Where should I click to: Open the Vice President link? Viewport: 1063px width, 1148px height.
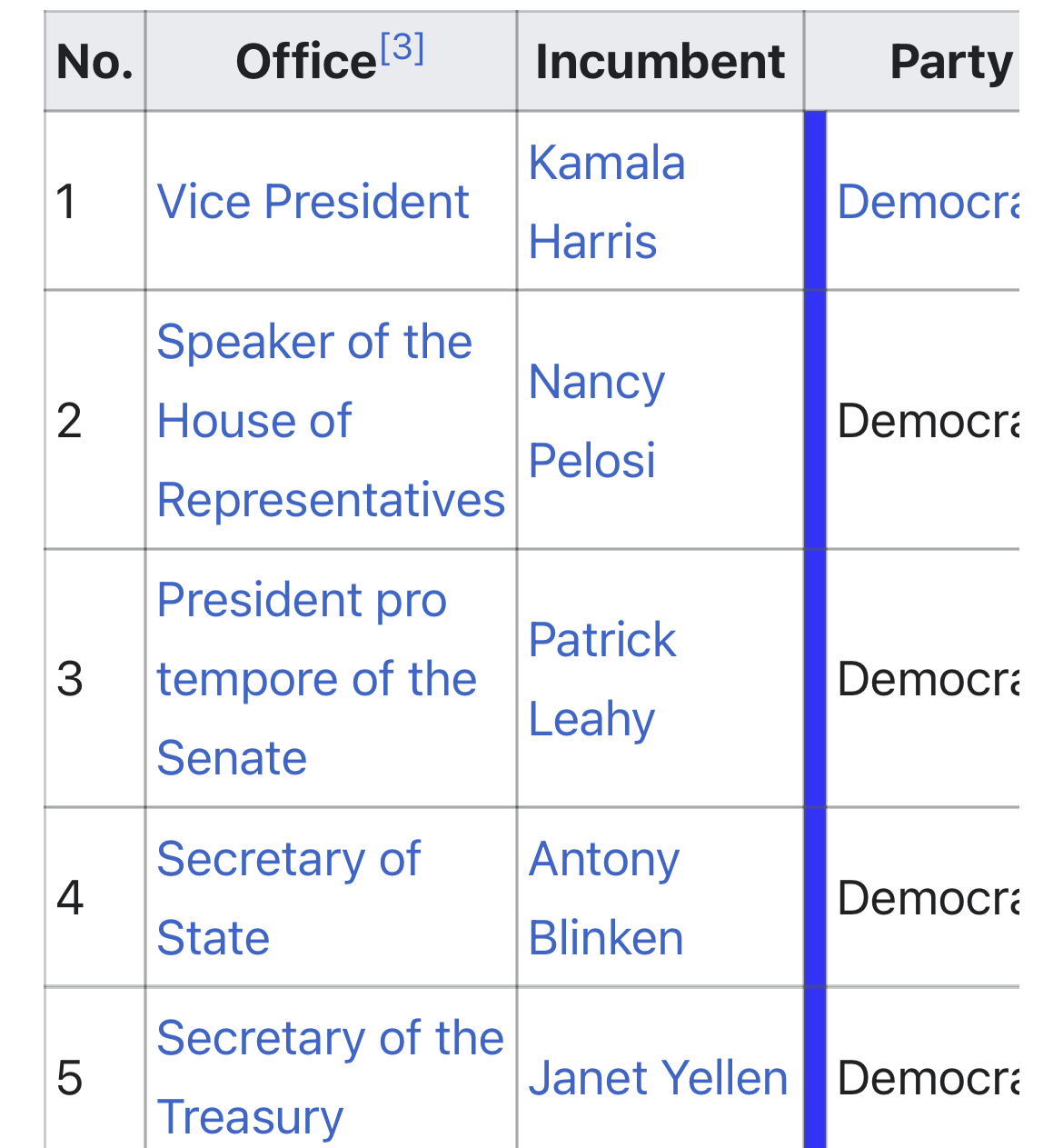[313, 201]
